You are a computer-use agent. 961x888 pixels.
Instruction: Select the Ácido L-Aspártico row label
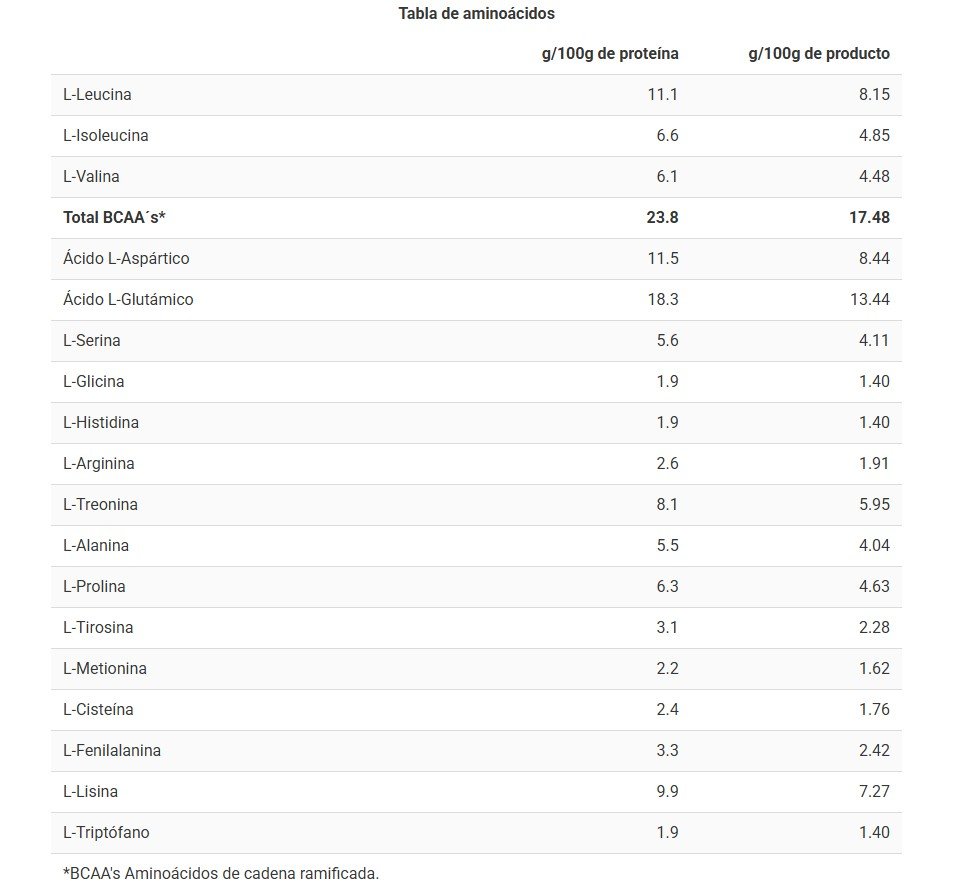click(x=126, y=258)
